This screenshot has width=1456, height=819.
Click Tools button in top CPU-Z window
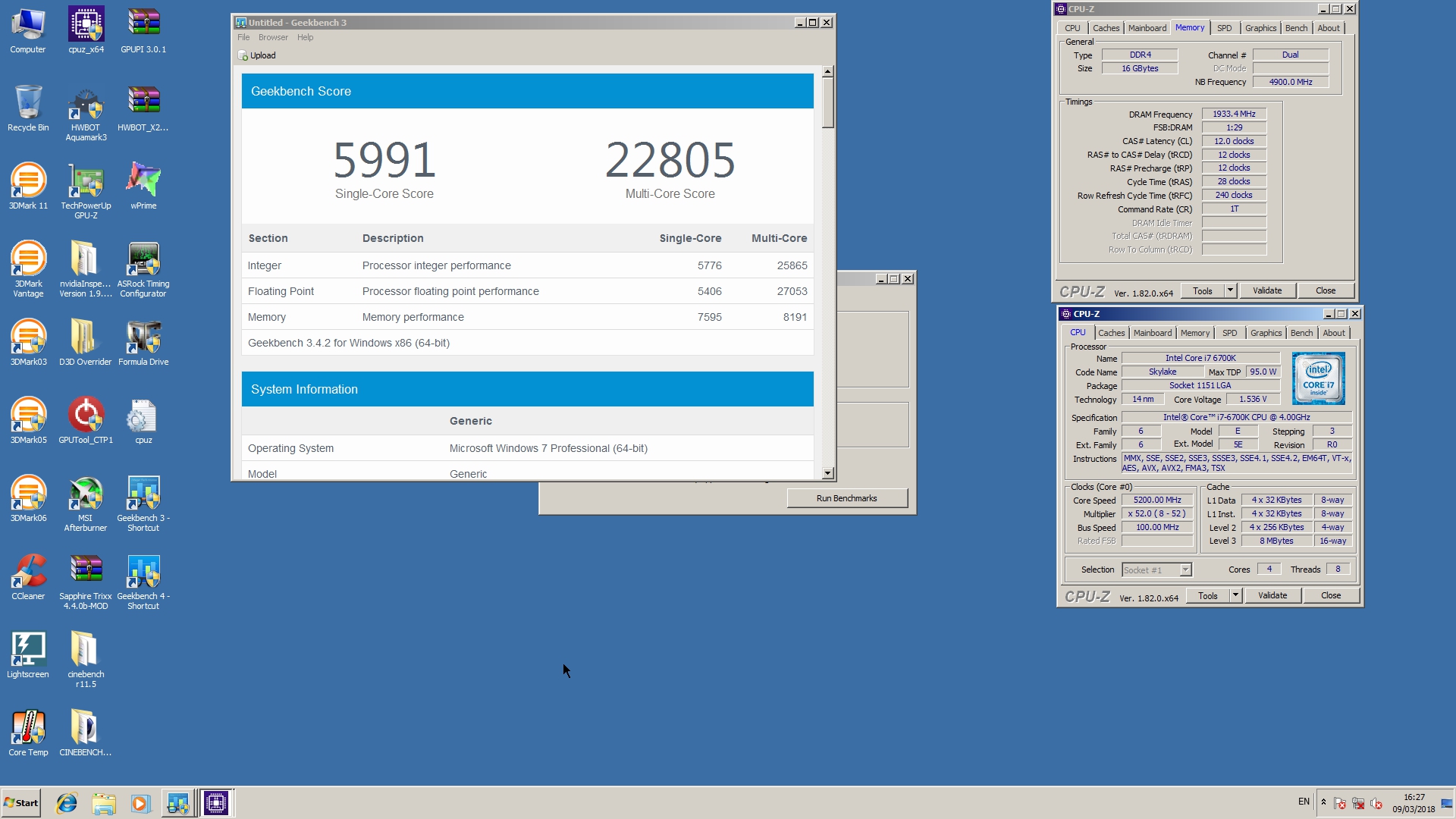(1203, 290)
